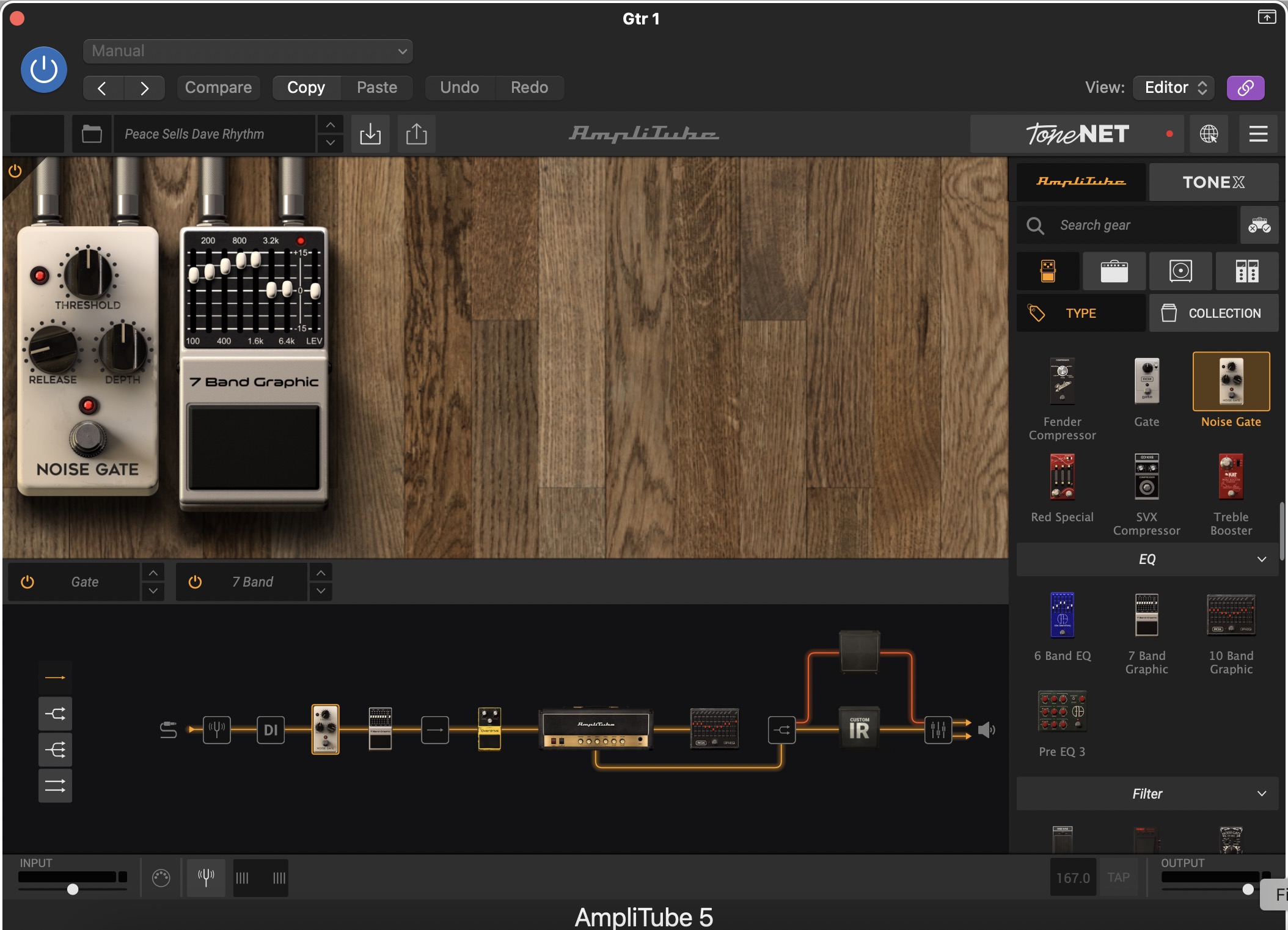Select the Noise Gate pedal thumbnail
This screenshot has width=1288, height=930.
pos(1231,381)
